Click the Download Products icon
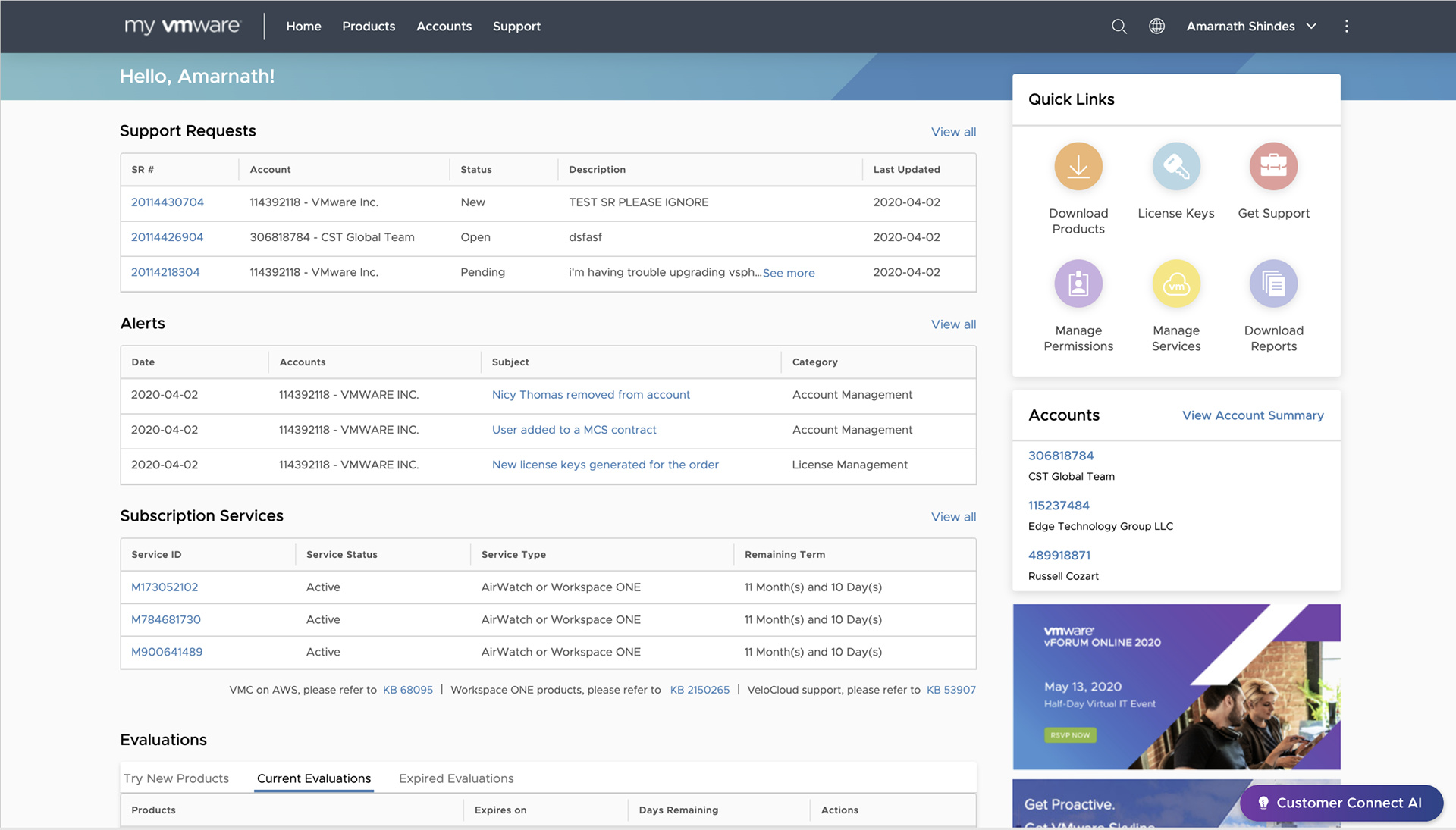 (x=1078, y=166)
